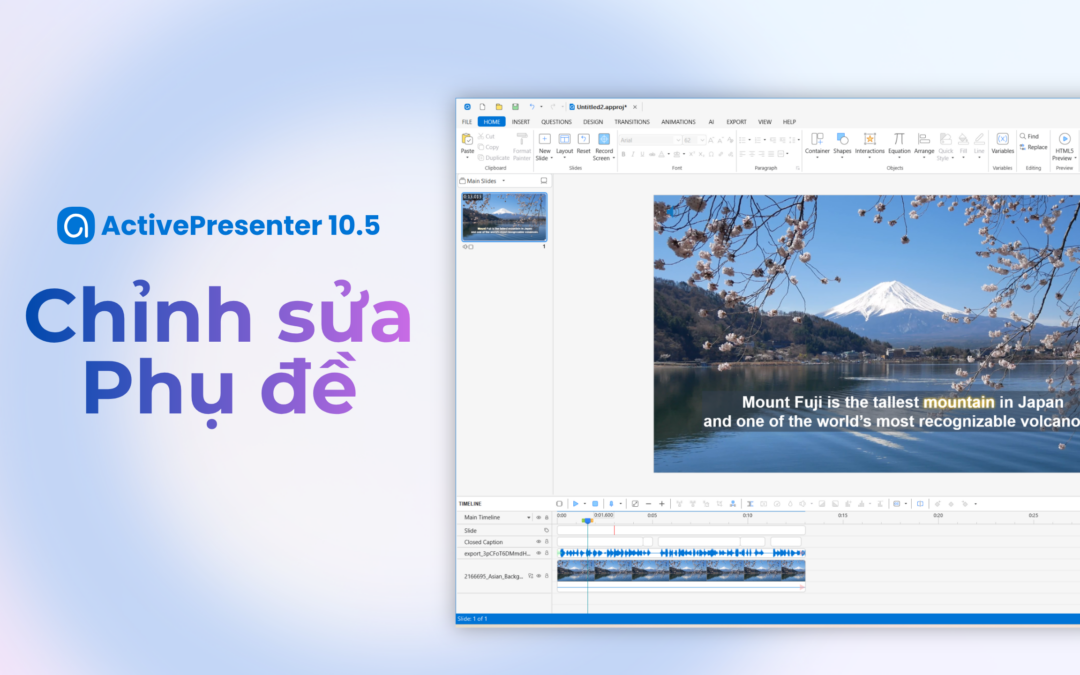Click the Interactions button
The width and height of the screenshot is (1080, 675).
869,143
